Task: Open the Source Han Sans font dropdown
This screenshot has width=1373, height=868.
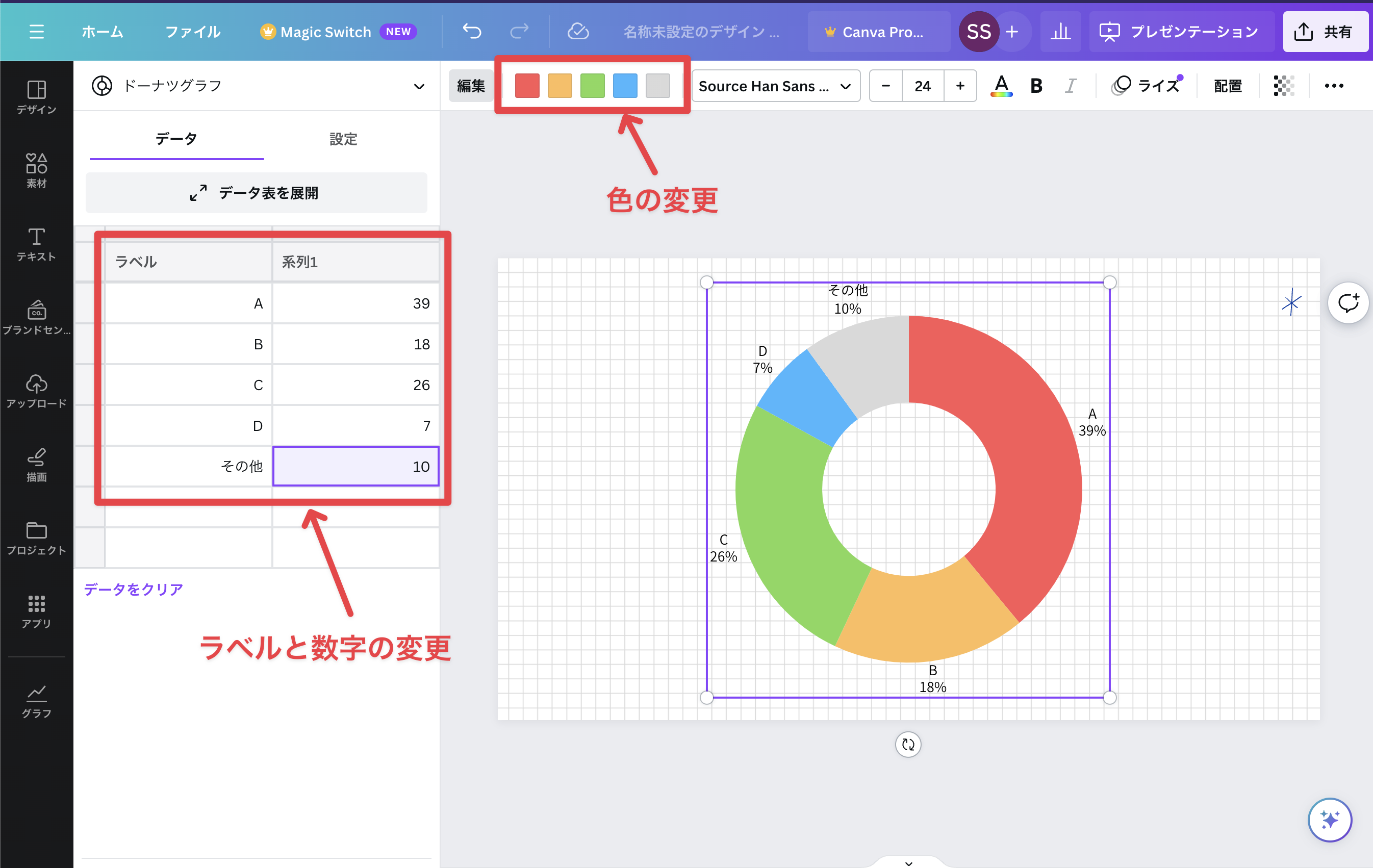Action: (775, 86)
